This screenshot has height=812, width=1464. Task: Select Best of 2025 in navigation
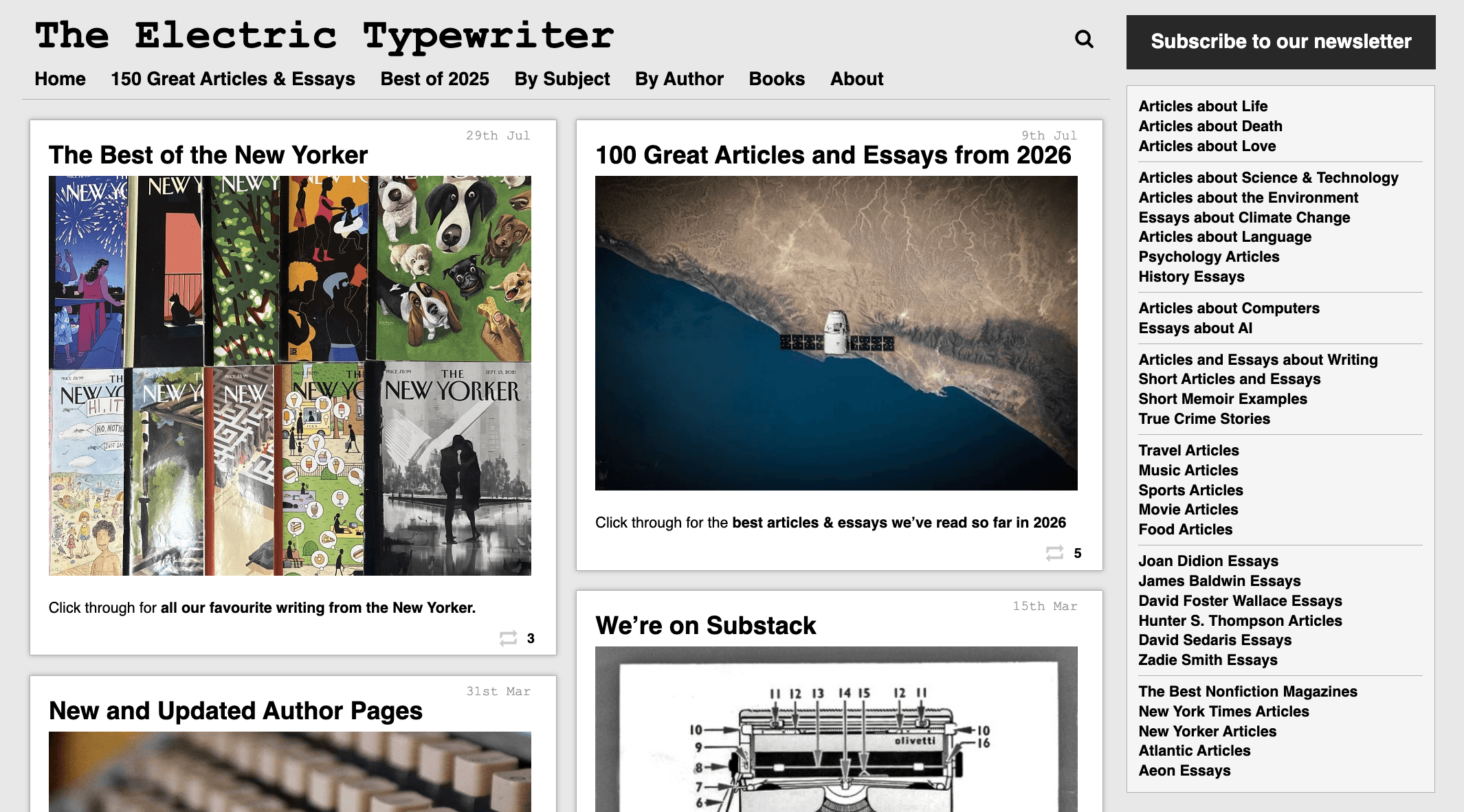[x=435, y=79]
